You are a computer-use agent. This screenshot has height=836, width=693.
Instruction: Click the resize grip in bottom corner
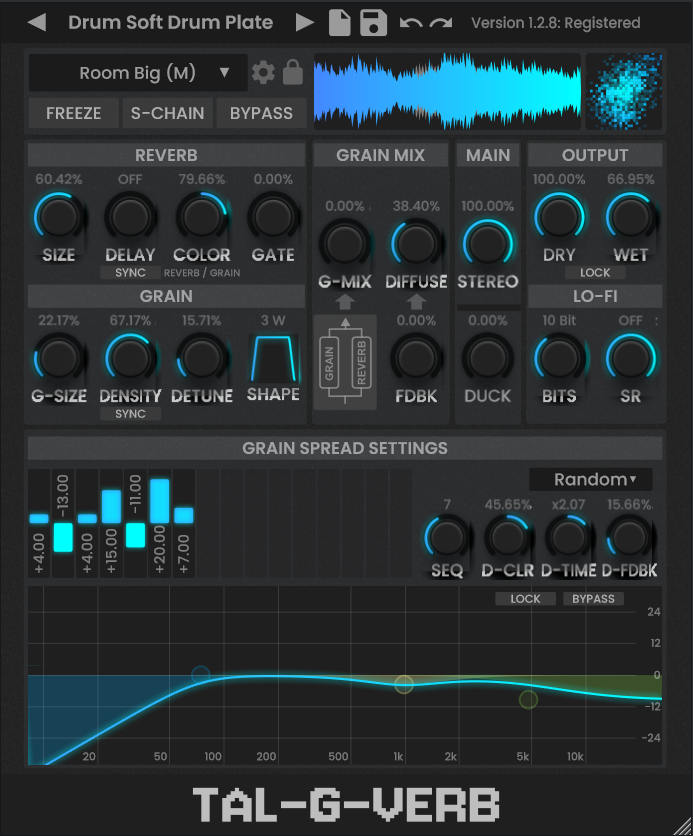(x=682, y=825)
